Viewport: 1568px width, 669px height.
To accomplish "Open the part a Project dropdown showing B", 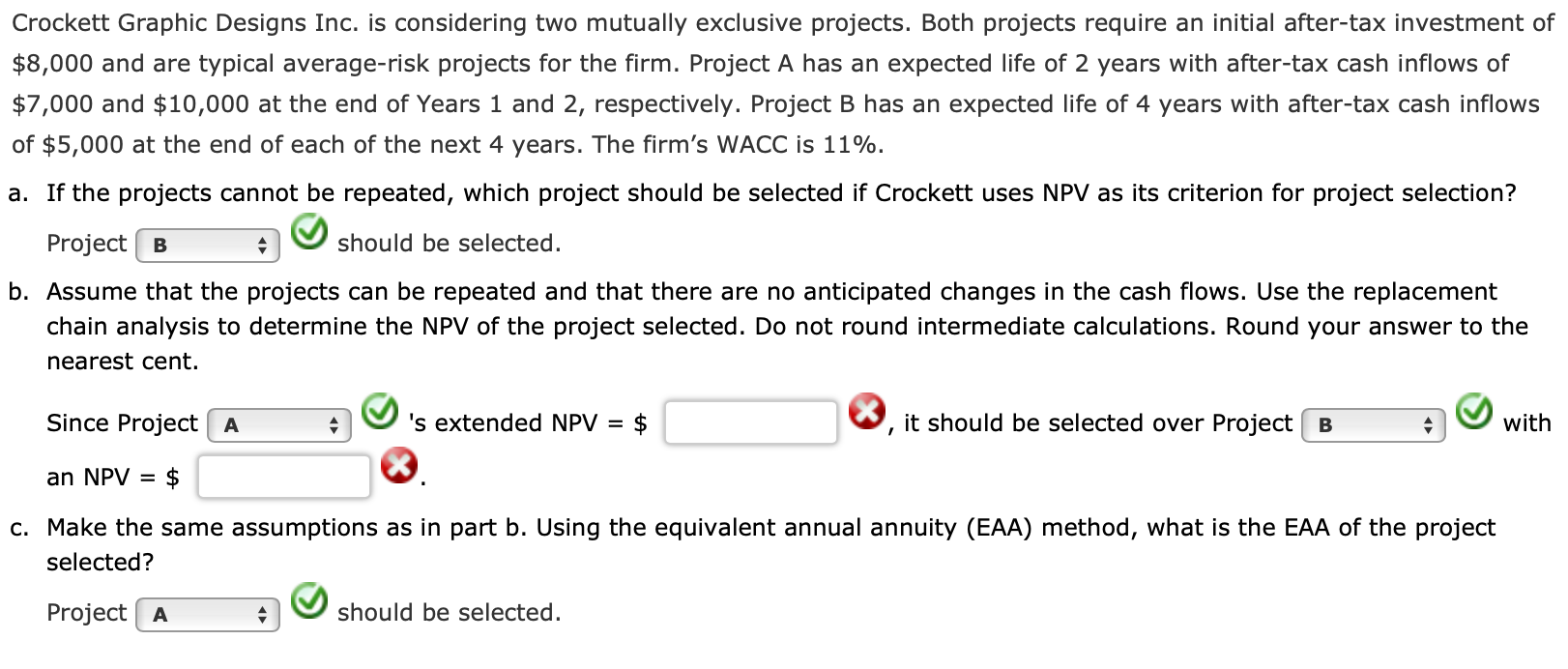I will click(x=208, y=246).
